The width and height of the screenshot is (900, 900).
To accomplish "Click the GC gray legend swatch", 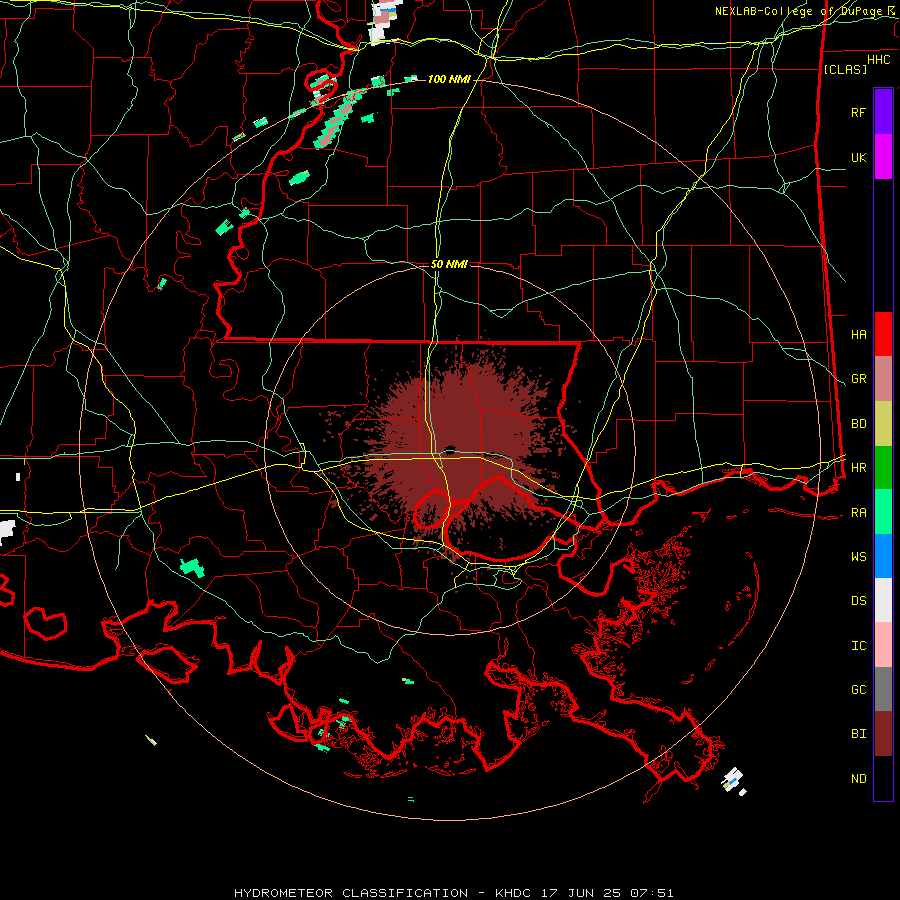I will tap(883, 689).
